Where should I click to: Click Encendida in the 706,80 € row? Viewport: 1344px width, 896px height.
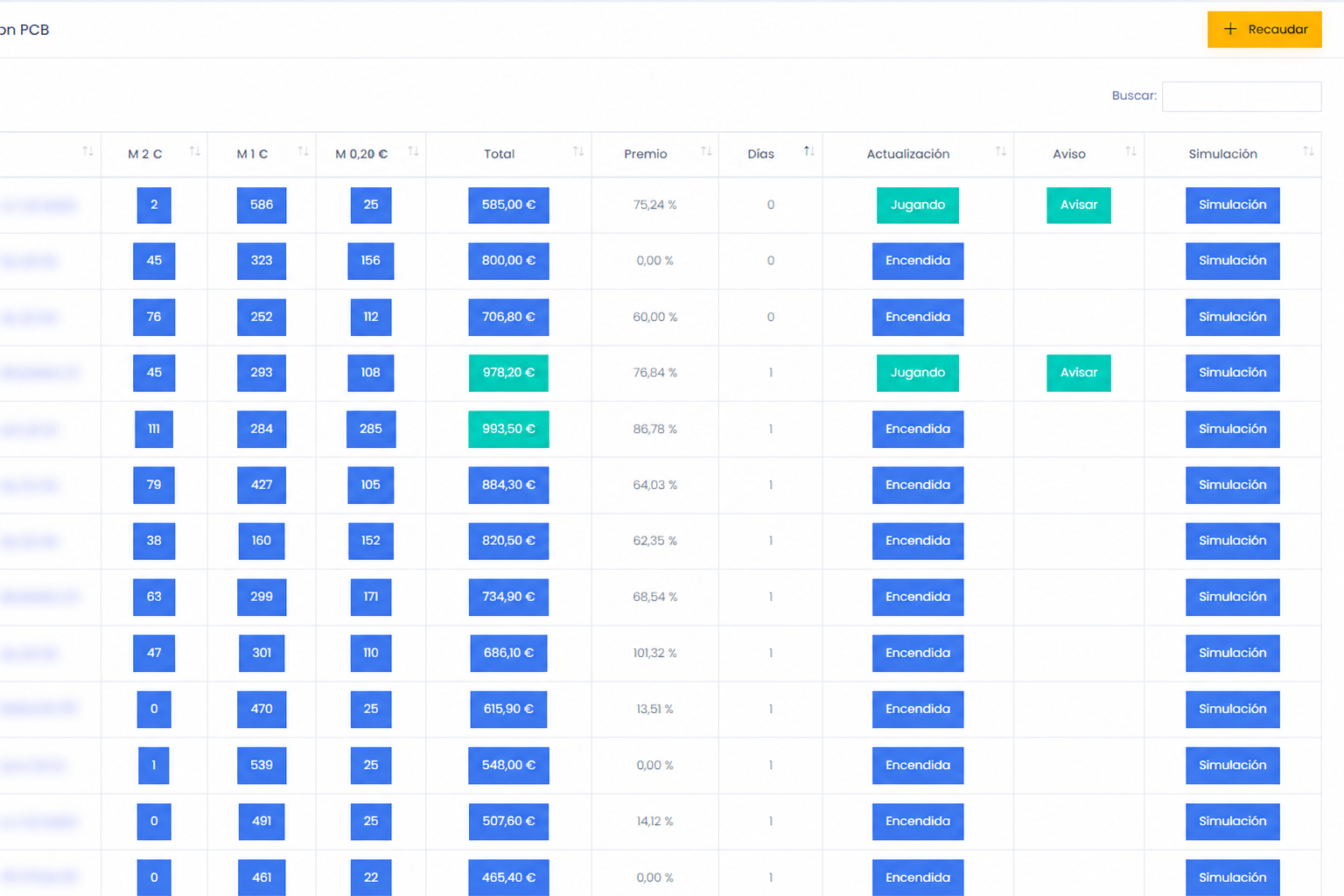918,318
